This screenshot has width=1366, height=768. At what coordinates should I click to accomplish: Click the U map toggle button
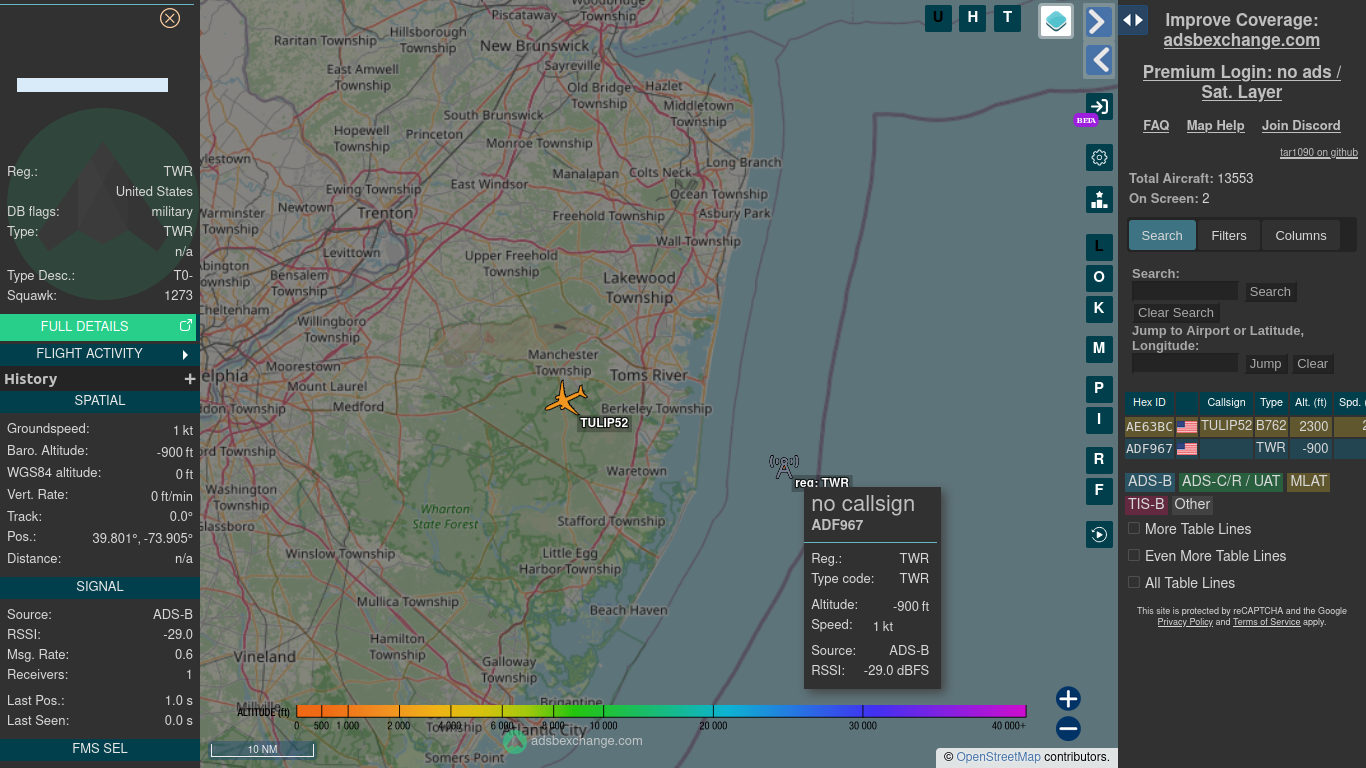coord(938,17)
